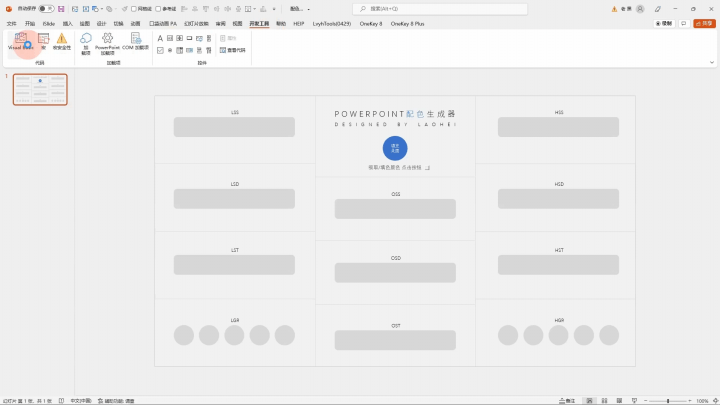Open the comments speech bubble
The width and height of the screenshot is (720, 405).
click(684, 23)
